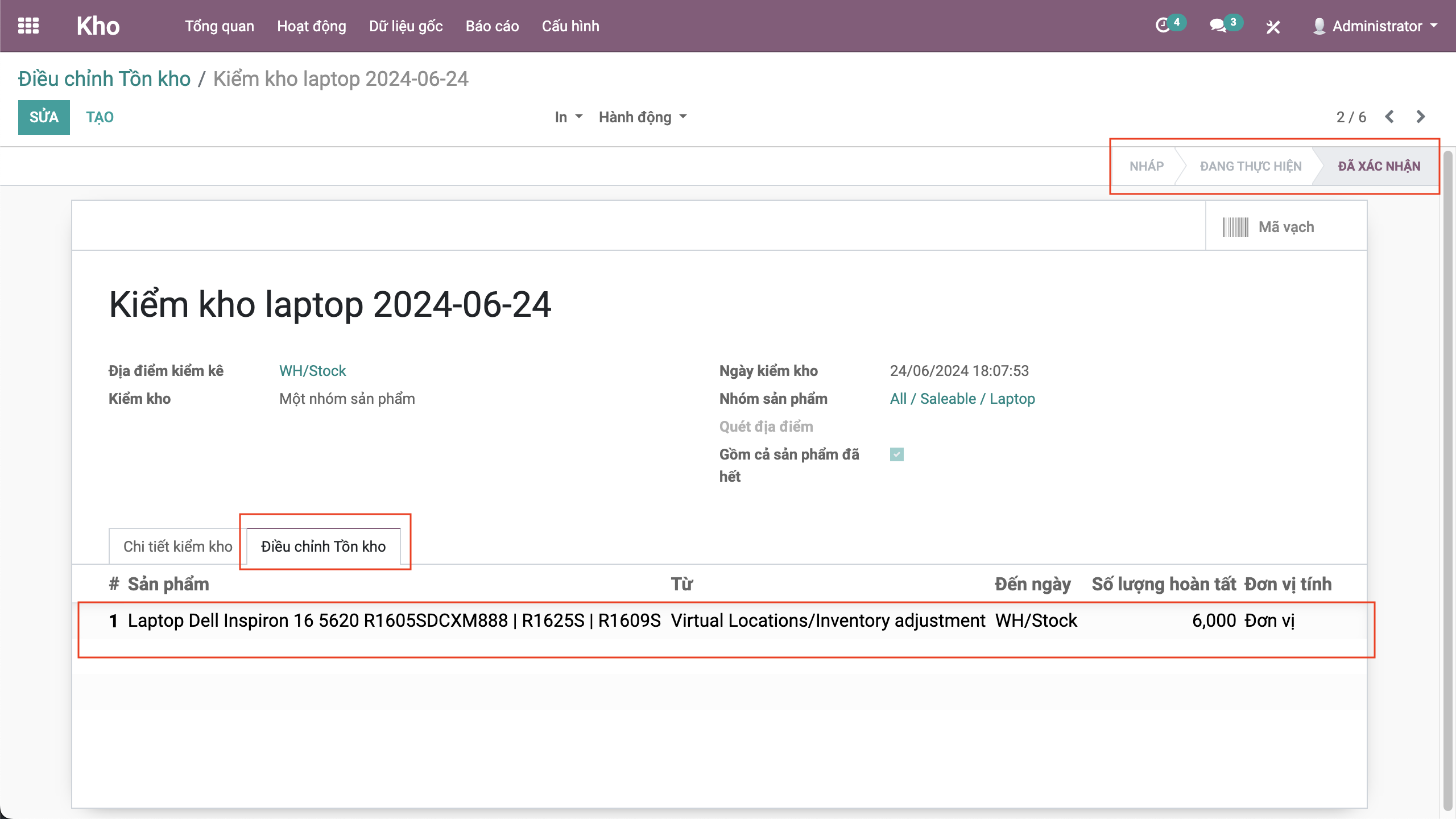The height and width of the screenshot is (819, 1456).
Task: Toggle the Gồm cả sản phẩm đã hết checkbox
Action: 896,454
